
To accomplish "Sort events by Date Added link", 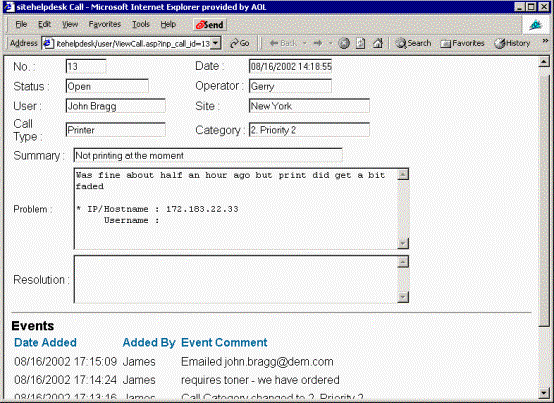I will [x=45, y=342].
